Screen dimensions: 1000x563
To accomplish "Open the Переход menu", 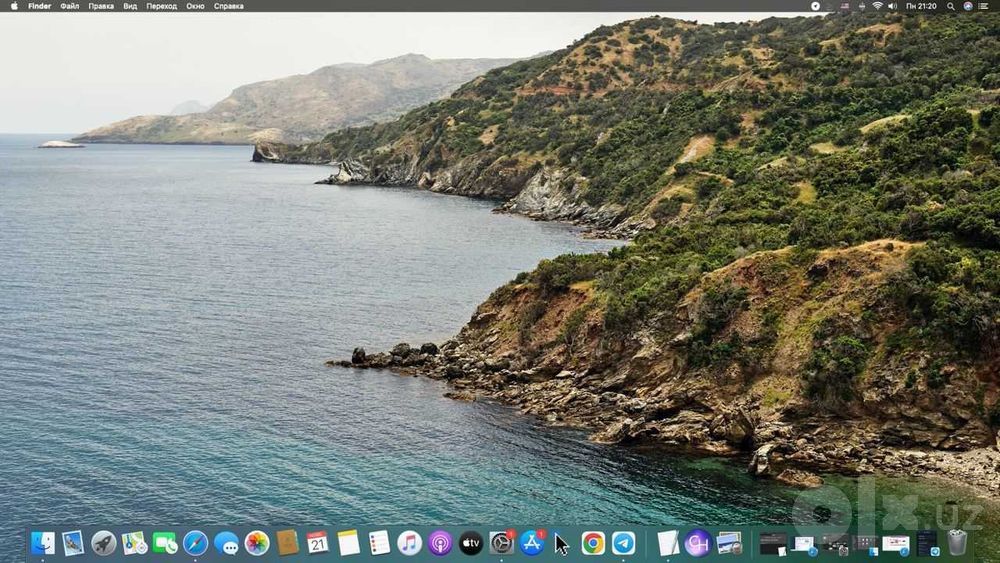I will [161, 6].
